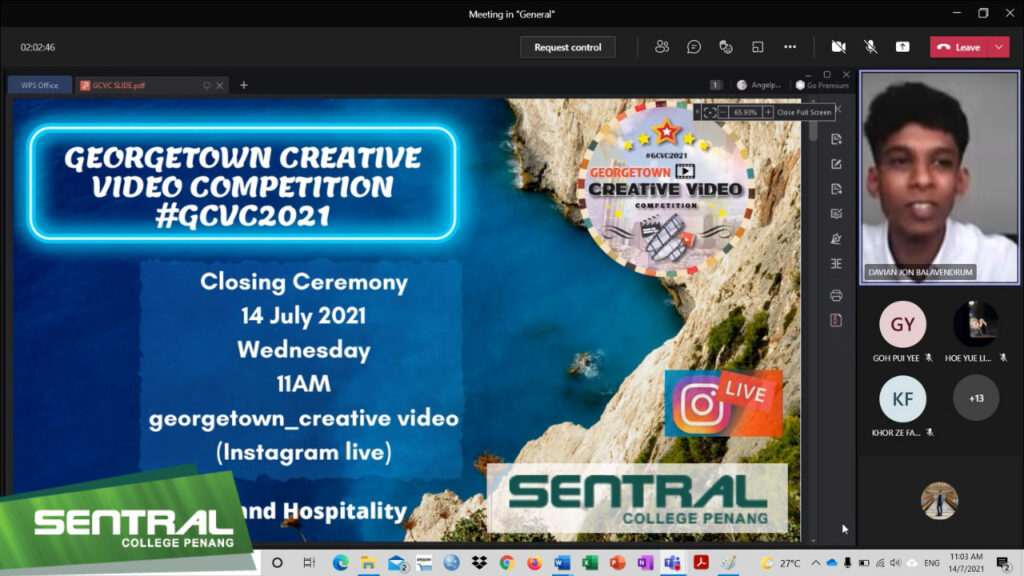Switch to the WPS Office tab
The width and height of the screenshot is (1024, 576).
tap(38, 85)
